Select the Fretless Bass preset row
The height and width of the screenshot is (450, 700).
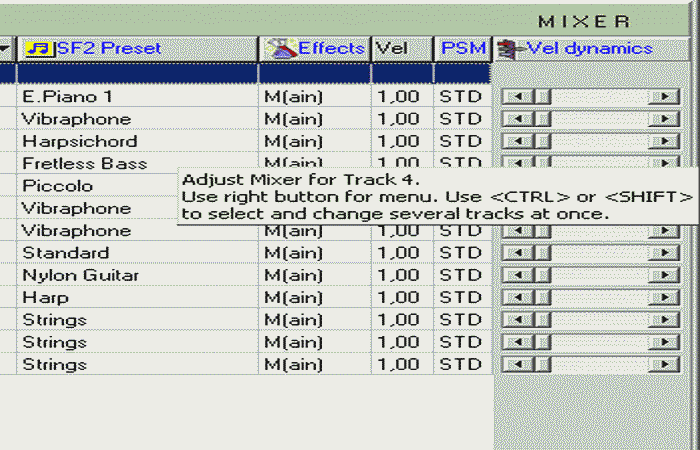[85, 164]
